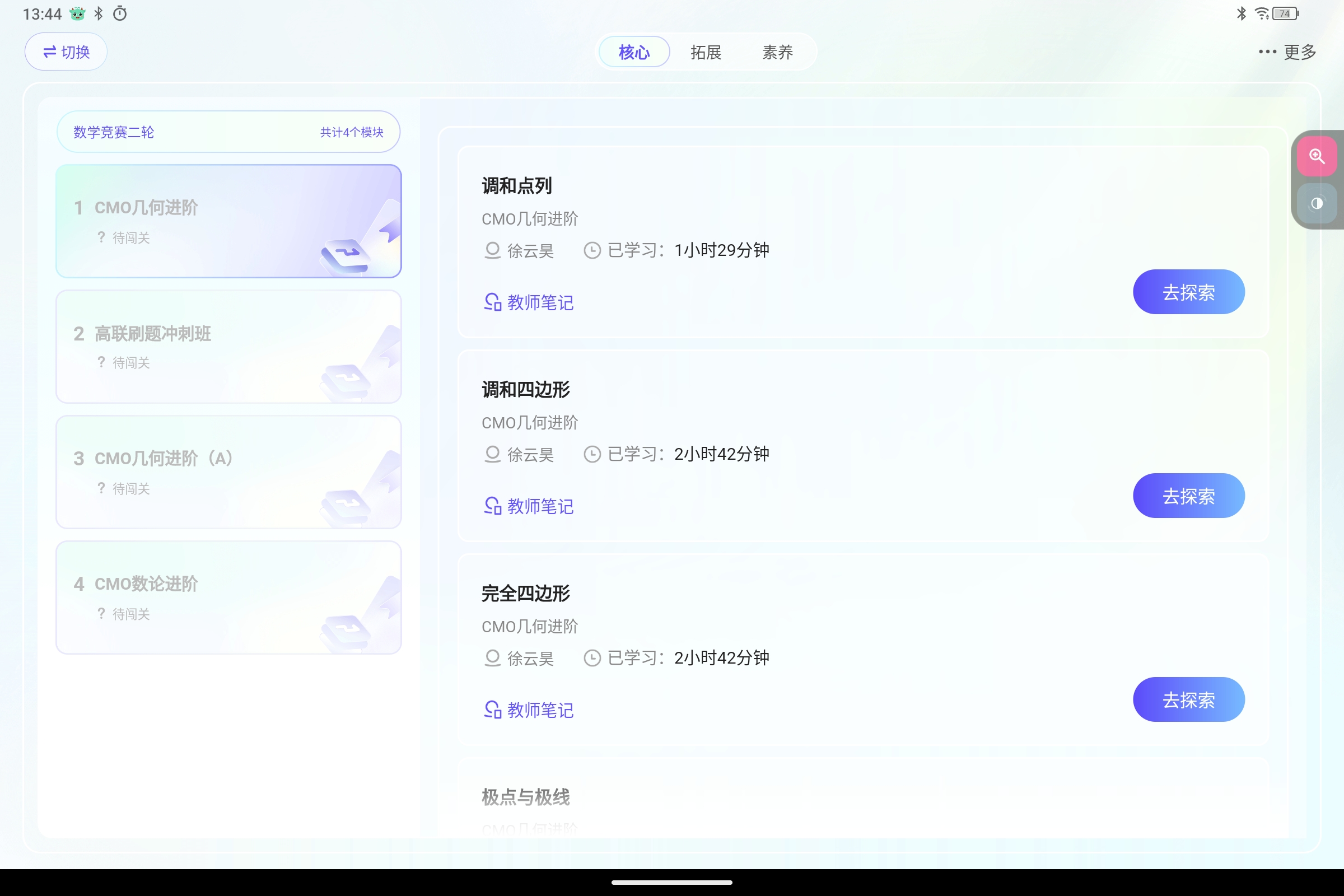Tap the battery indicator showing 74
Image resolution: width=1344 pixels, height=896 pixels.
tap(1286, 13)
